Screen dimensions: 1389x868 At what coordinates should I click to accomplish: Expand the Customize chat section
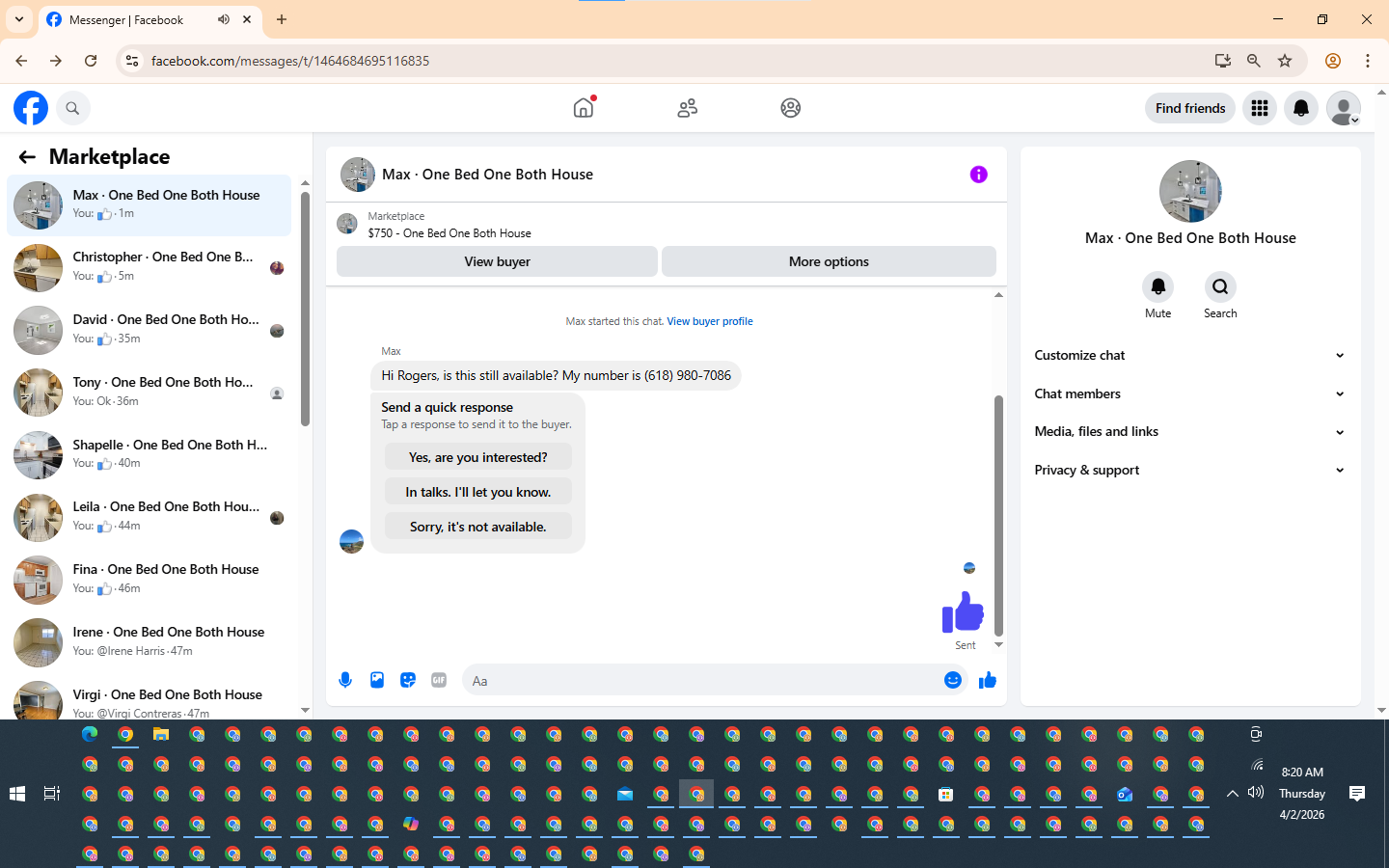pos(1189,355)
